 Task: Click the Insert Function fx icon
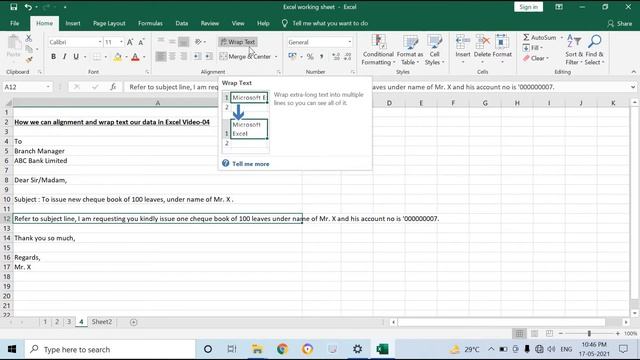[x=113, y=87]
